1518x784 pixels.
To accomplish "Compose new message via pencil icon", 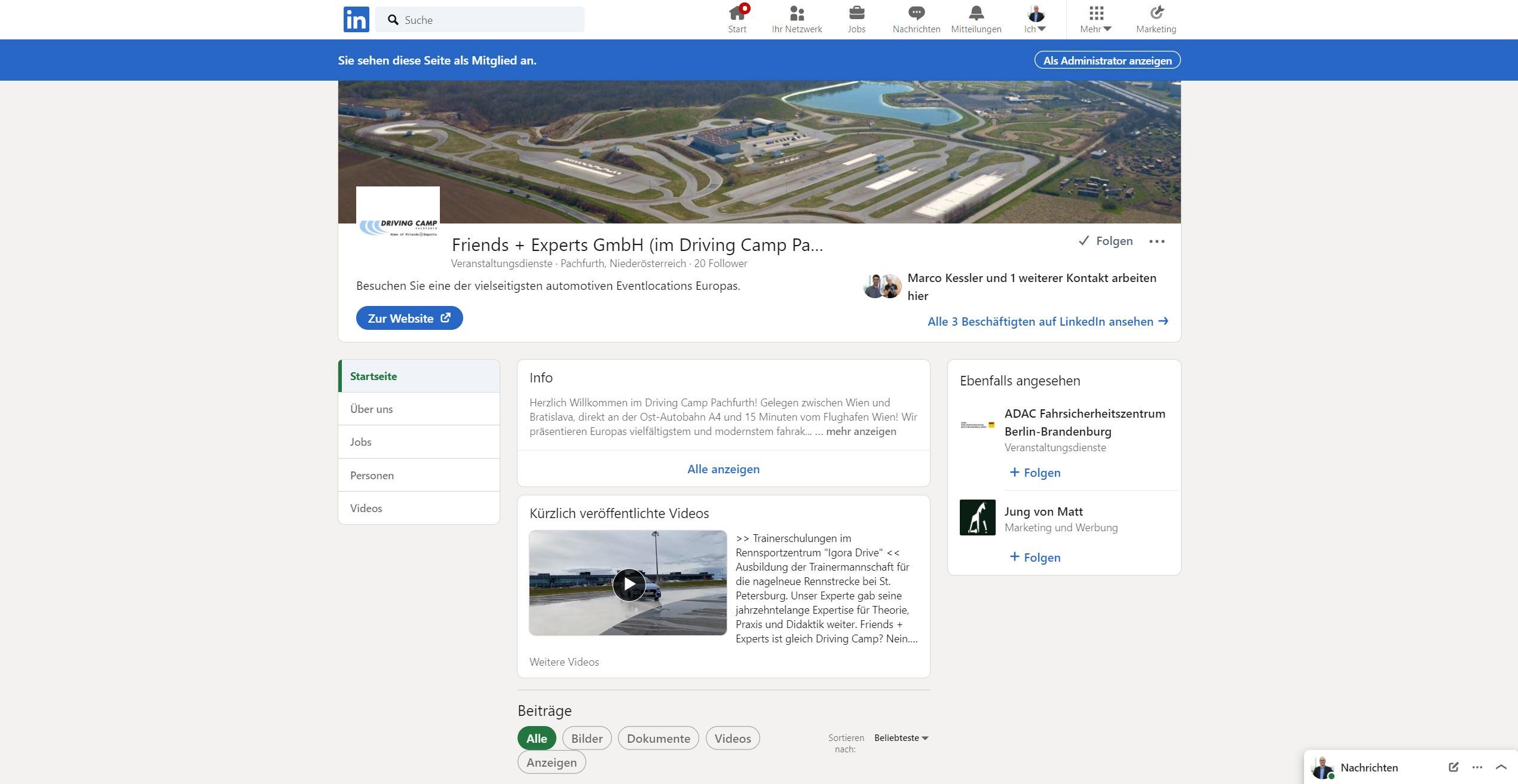I will [1453, 767].
